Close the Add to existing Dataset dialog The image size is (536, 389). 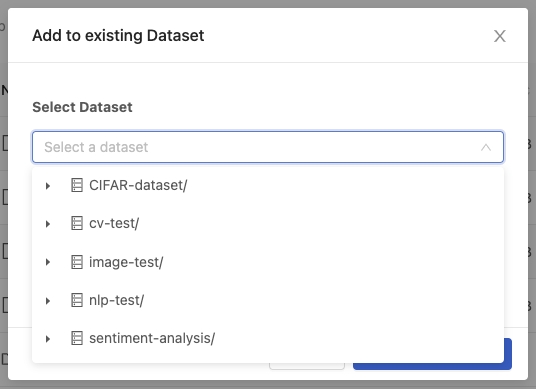tap(500, 36)
